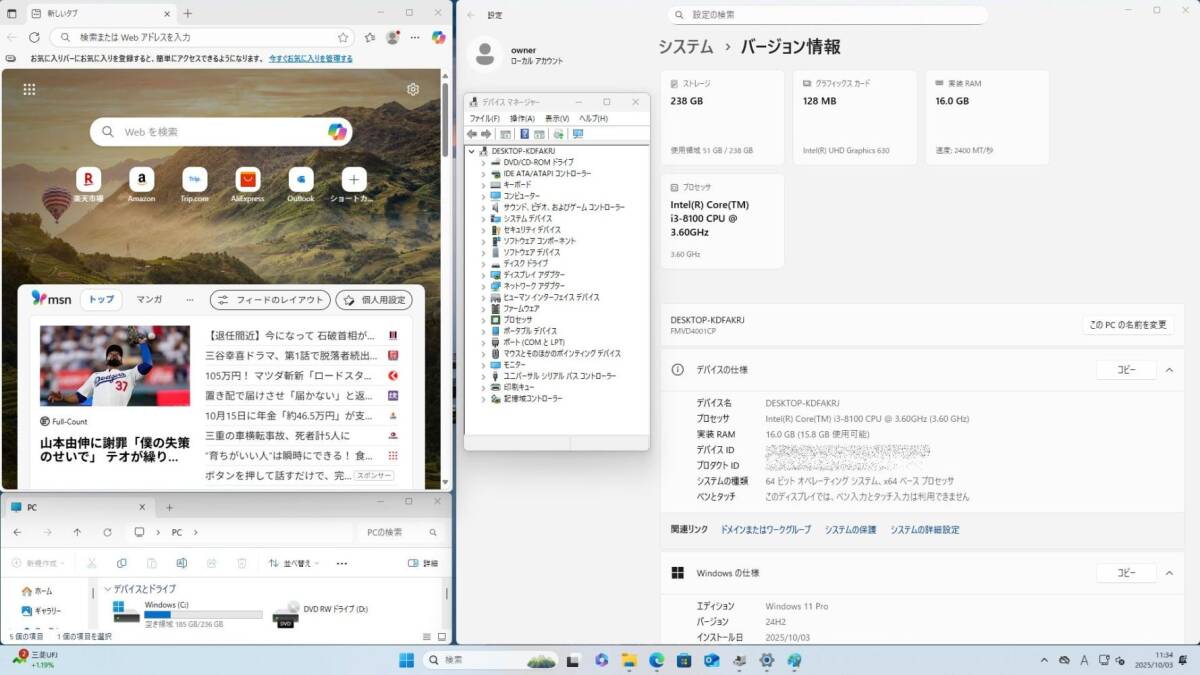Add this page to favorites star icon
The width and height of the screenshot is (1200, 675).
tap(343, 37)
